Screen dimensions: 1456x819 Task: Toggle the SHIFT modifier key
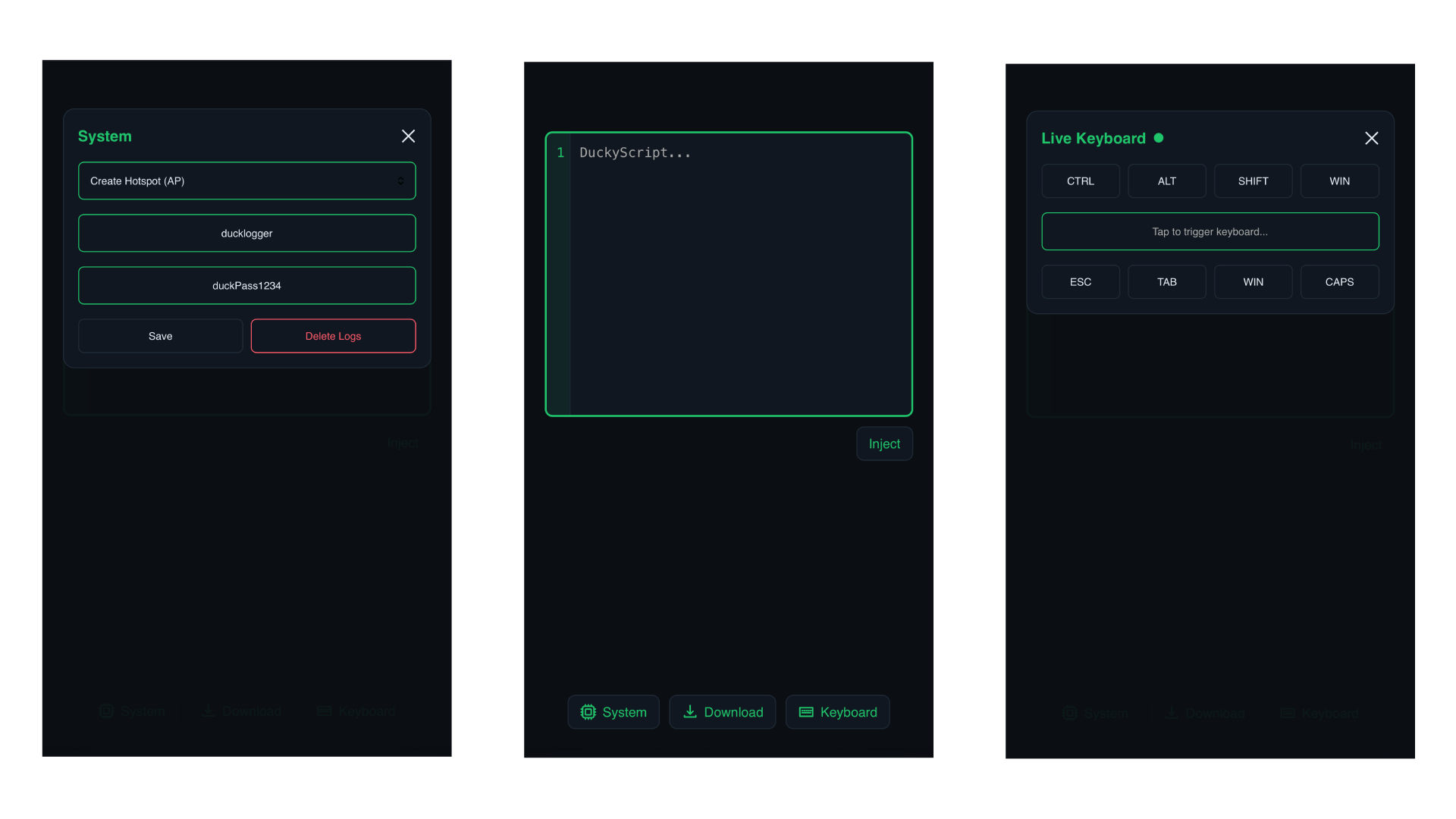(x=1253, y=180)
